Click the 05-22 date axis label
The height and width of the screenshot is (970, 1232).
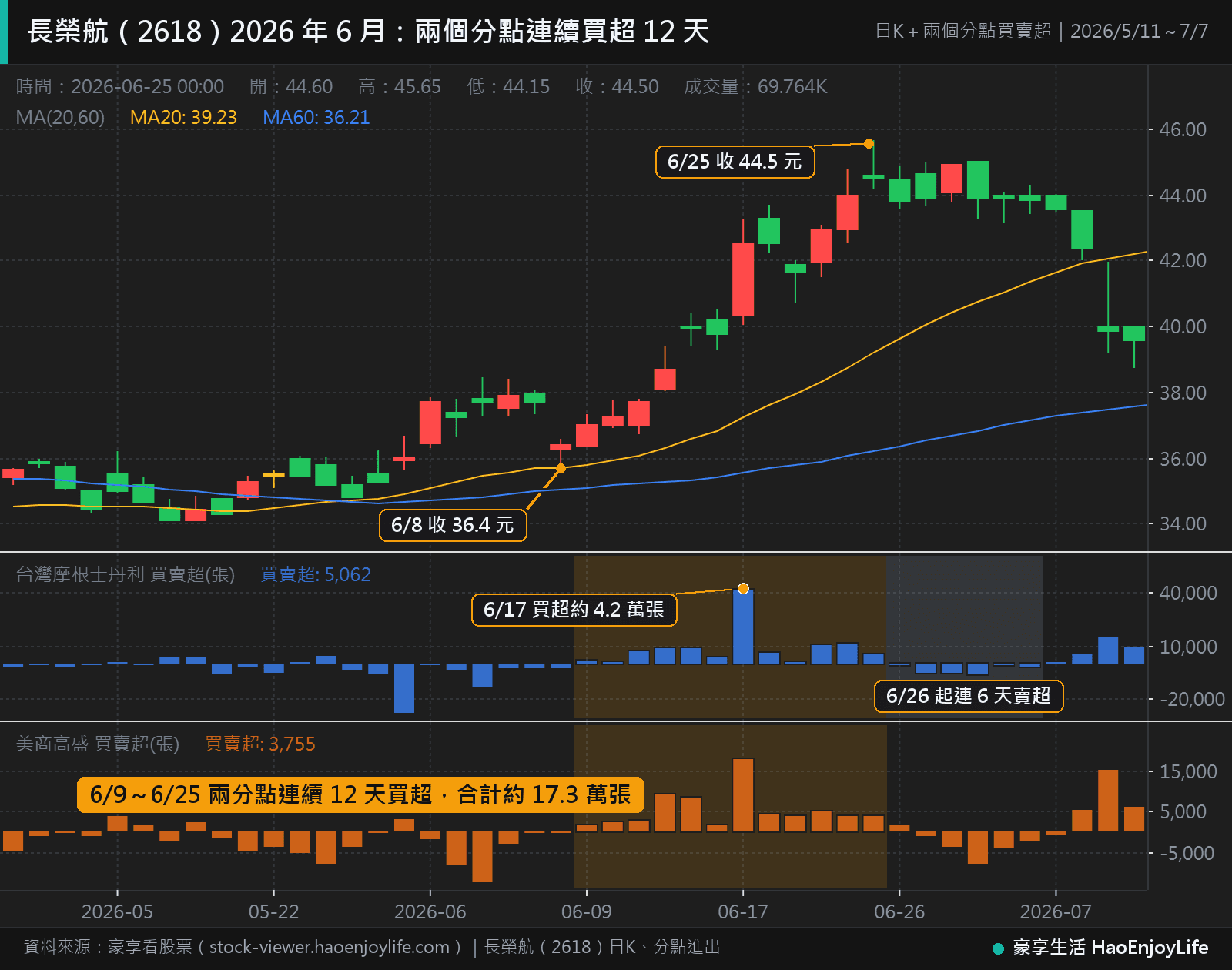pos(273,911)
